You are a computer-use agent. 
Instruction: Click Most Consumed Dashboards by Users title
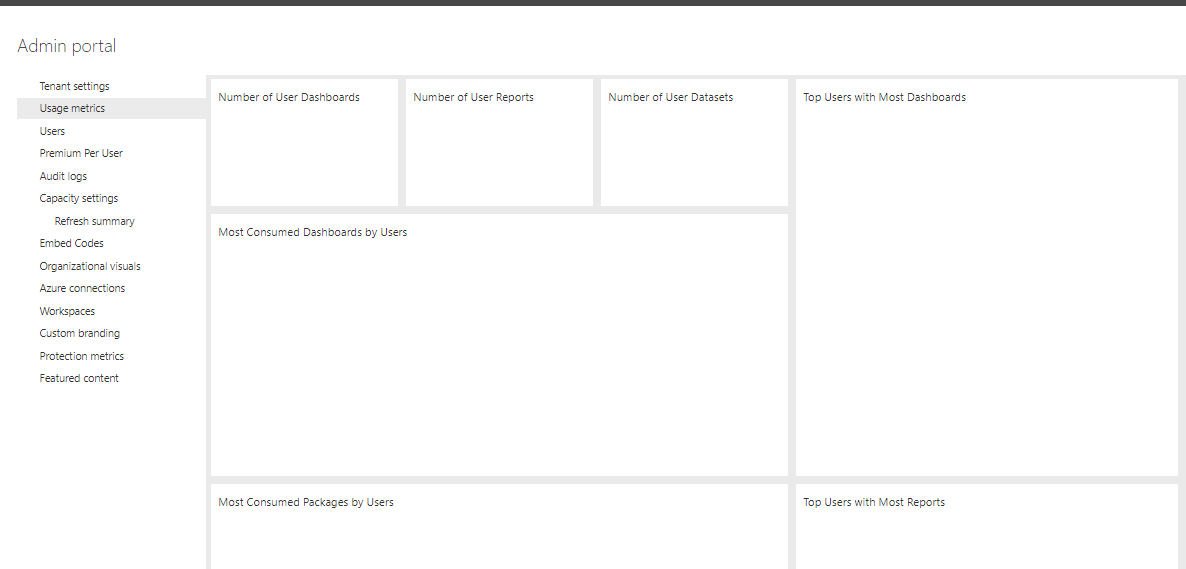pyautogui.click(x=312, y=232)
